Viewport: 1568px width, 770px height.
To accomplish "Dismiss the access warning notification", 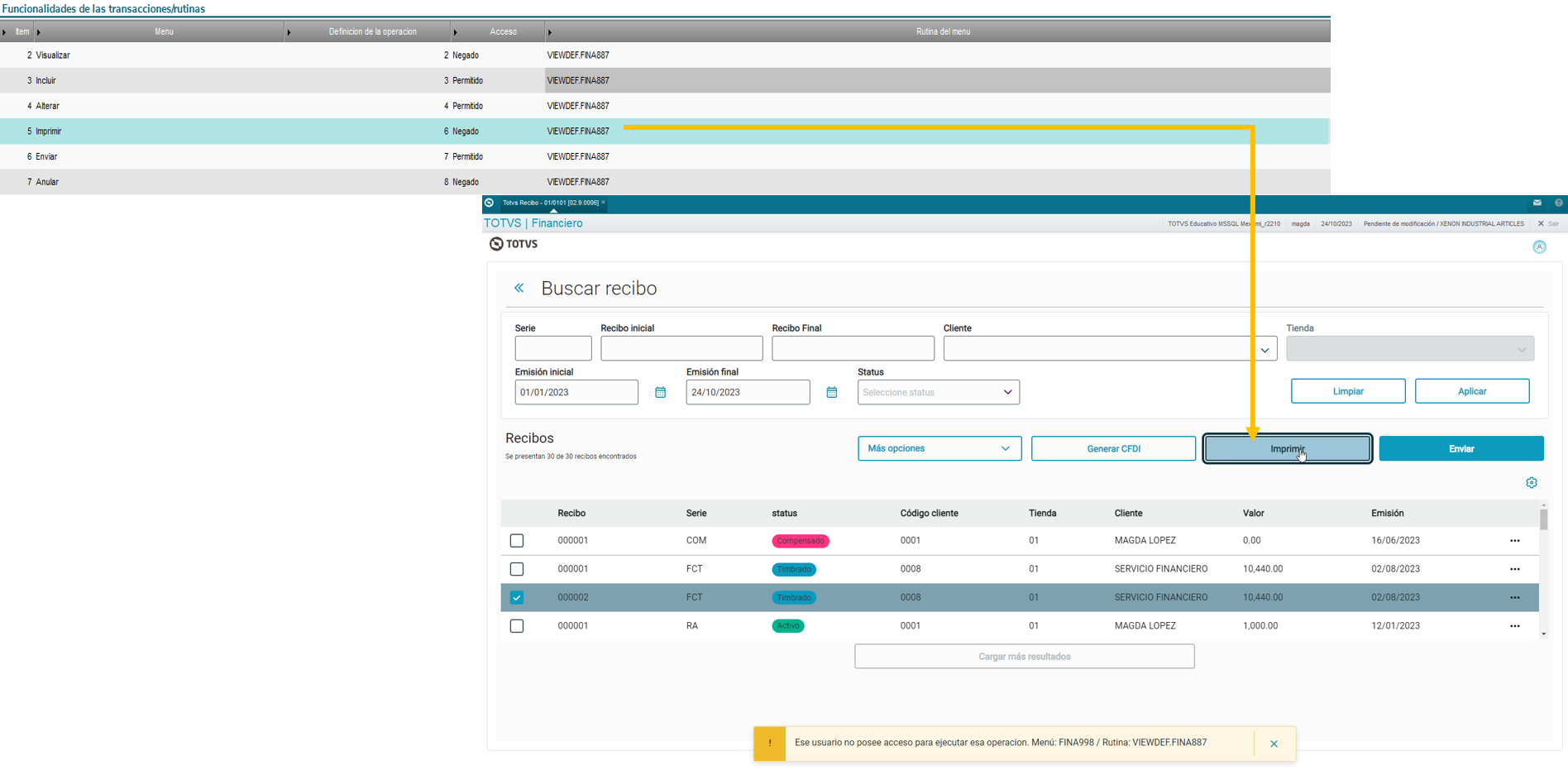I will pos(1274,744).
